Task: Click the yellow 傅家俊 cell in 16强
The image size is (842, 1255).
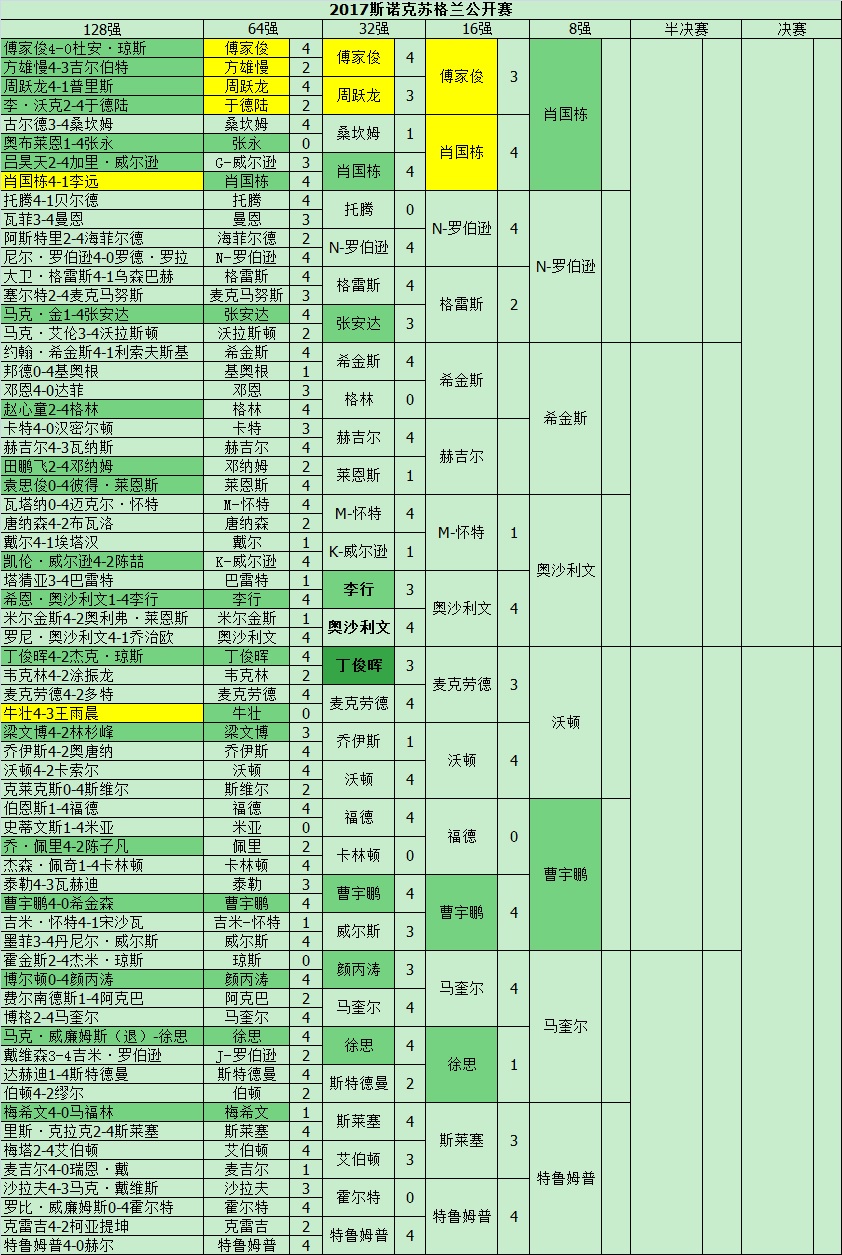Action: tap(462, 76)
